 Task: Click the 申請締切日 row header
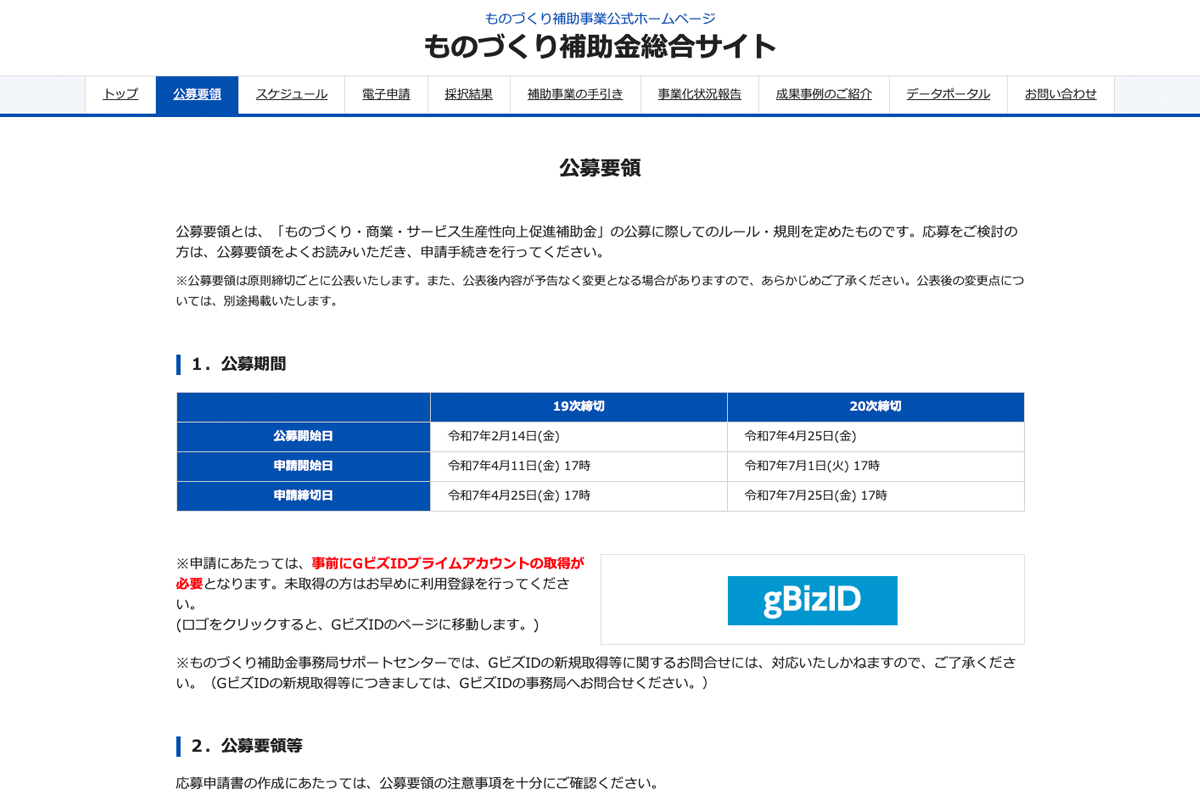(303, 496)
